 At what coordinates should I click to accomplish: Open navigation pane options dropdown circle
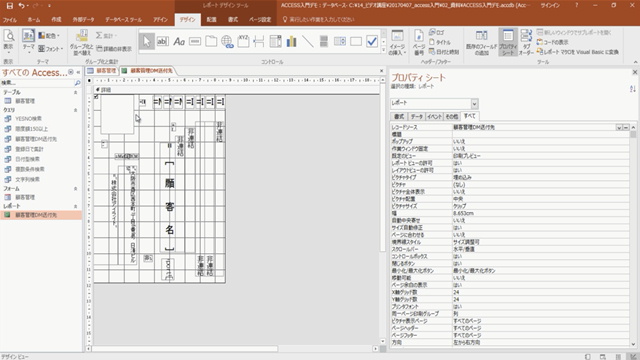point(71,72)
